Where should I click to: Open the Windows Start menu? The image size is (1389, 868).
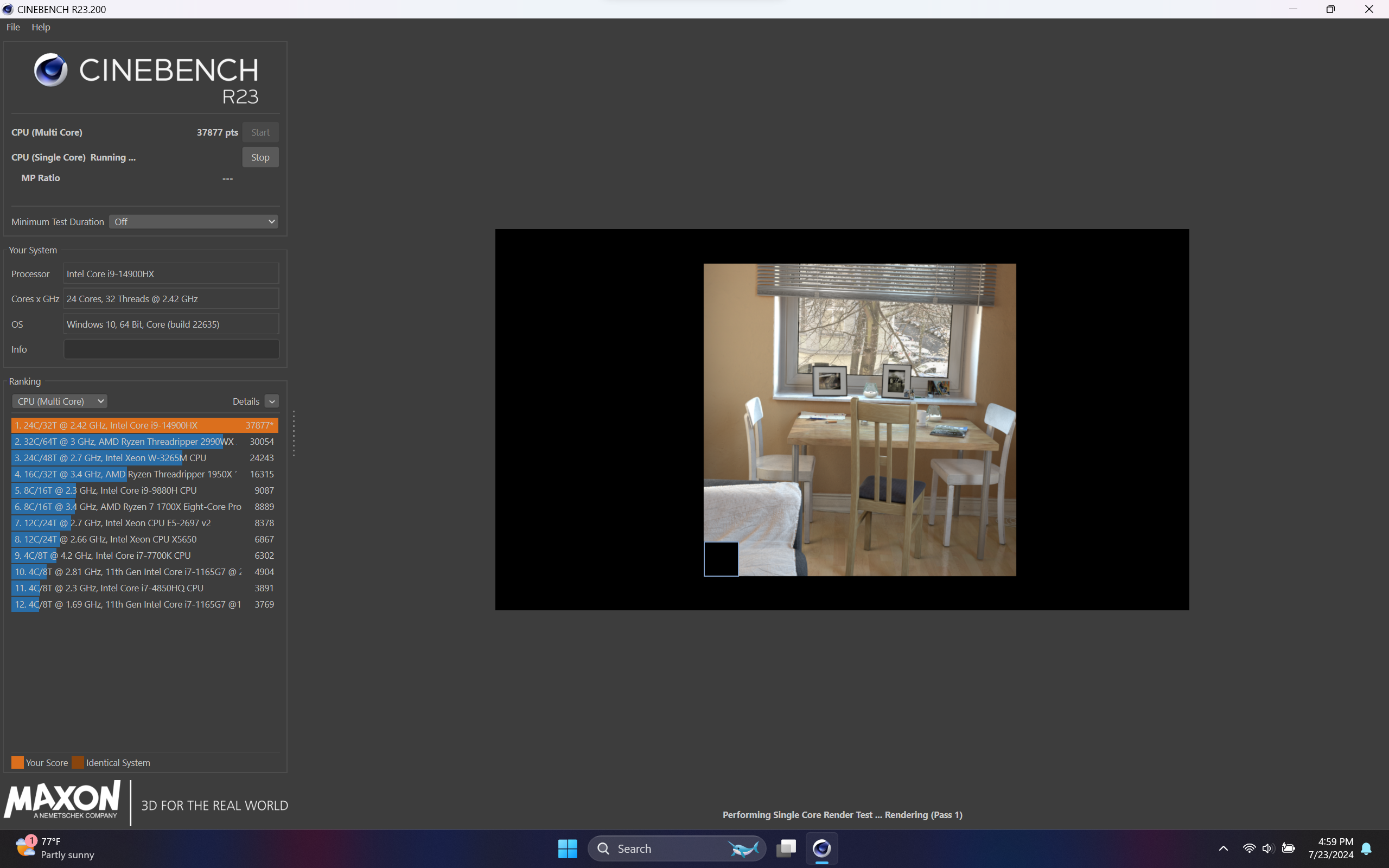tap(568, 848)
